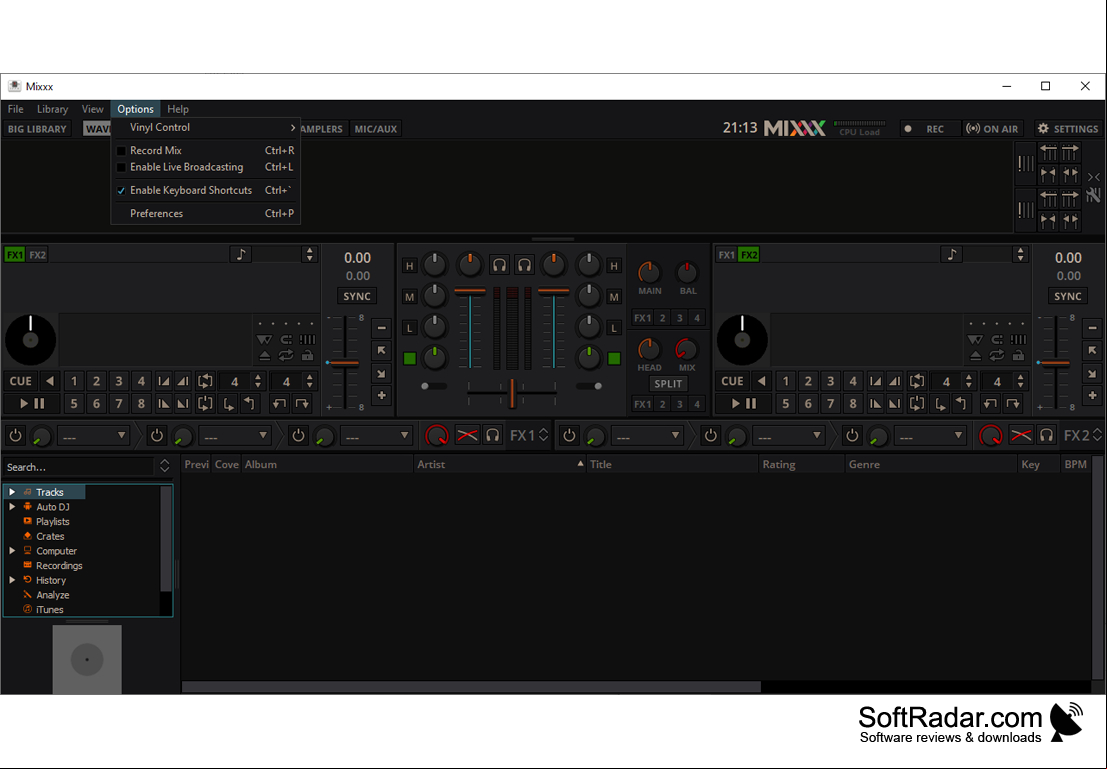
Task: Expand the Computer tree item
Action: tap(12, 551)
